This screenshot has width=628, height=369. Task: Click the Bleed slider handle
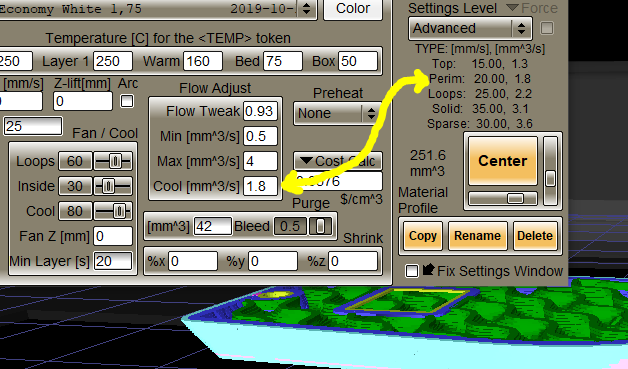click(x=320, y=226)
